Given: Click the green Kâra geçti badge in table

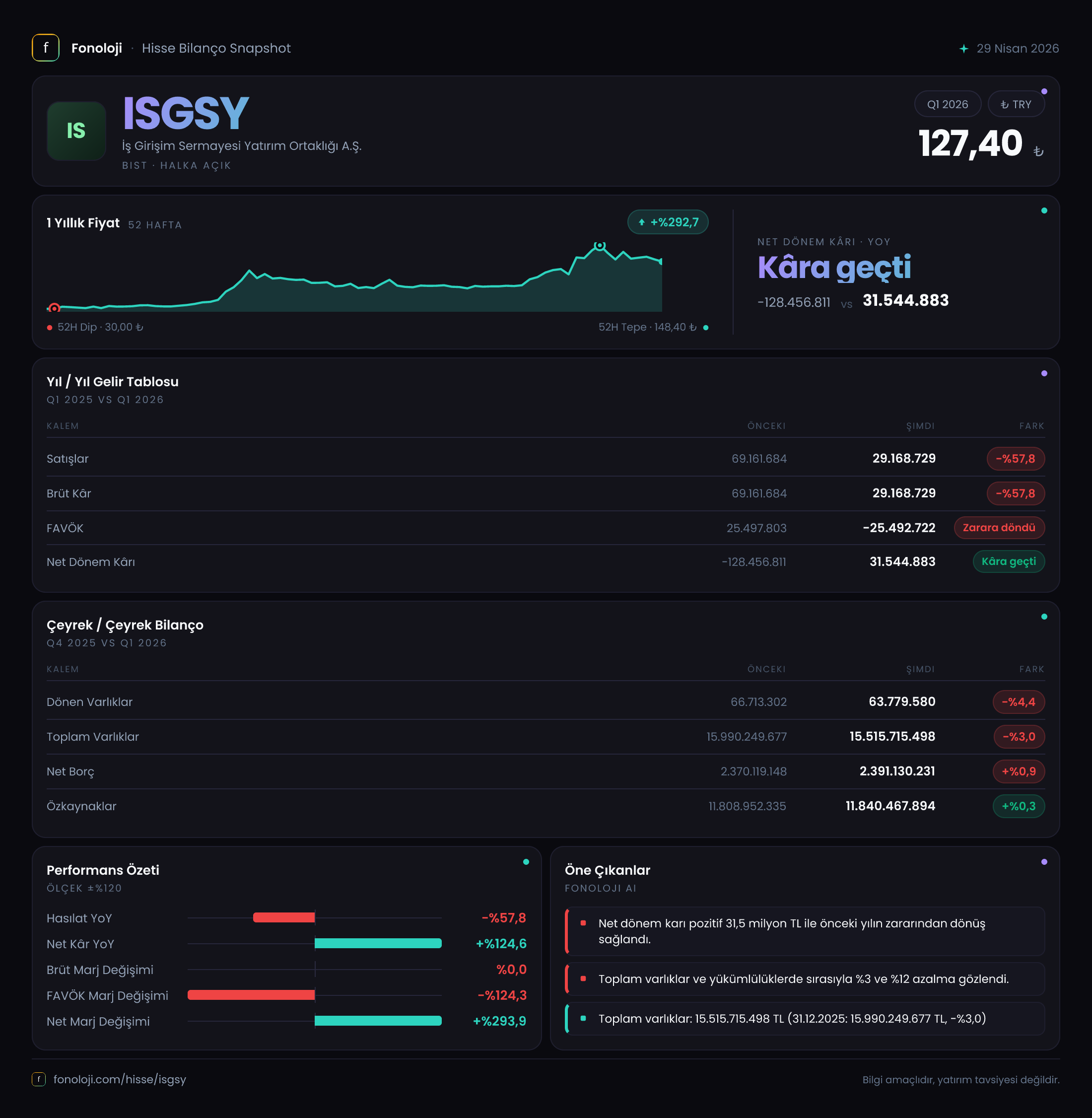Looking at the screenshot, I should 1008,561.
